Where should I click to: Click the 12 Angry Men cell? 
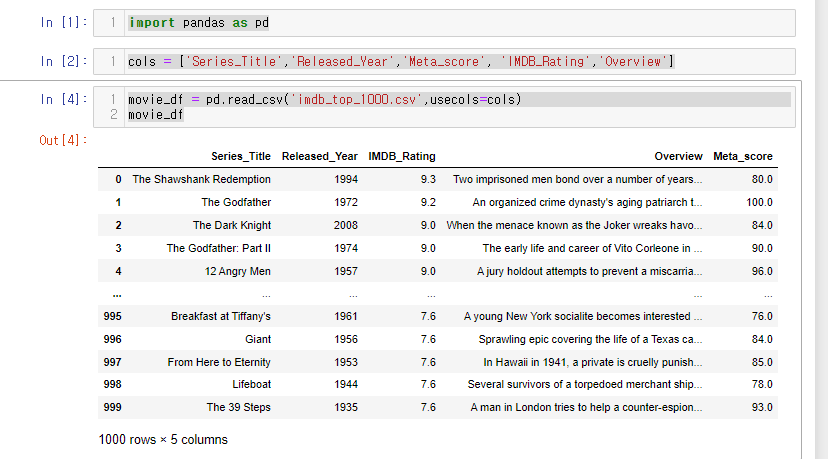pos(238,271)
